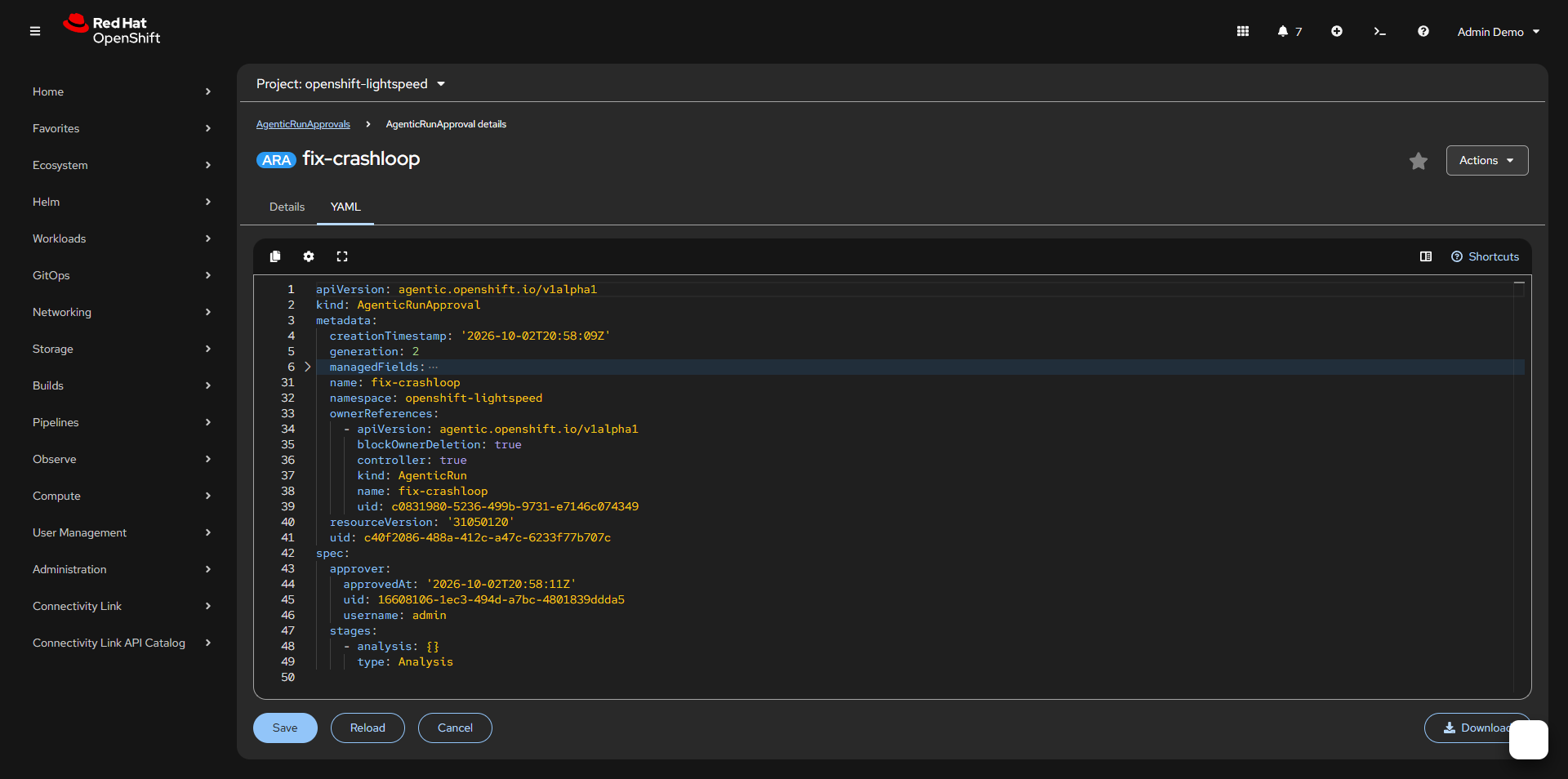
Task: Open User Management in the sidebar
Action: (122, 532)
